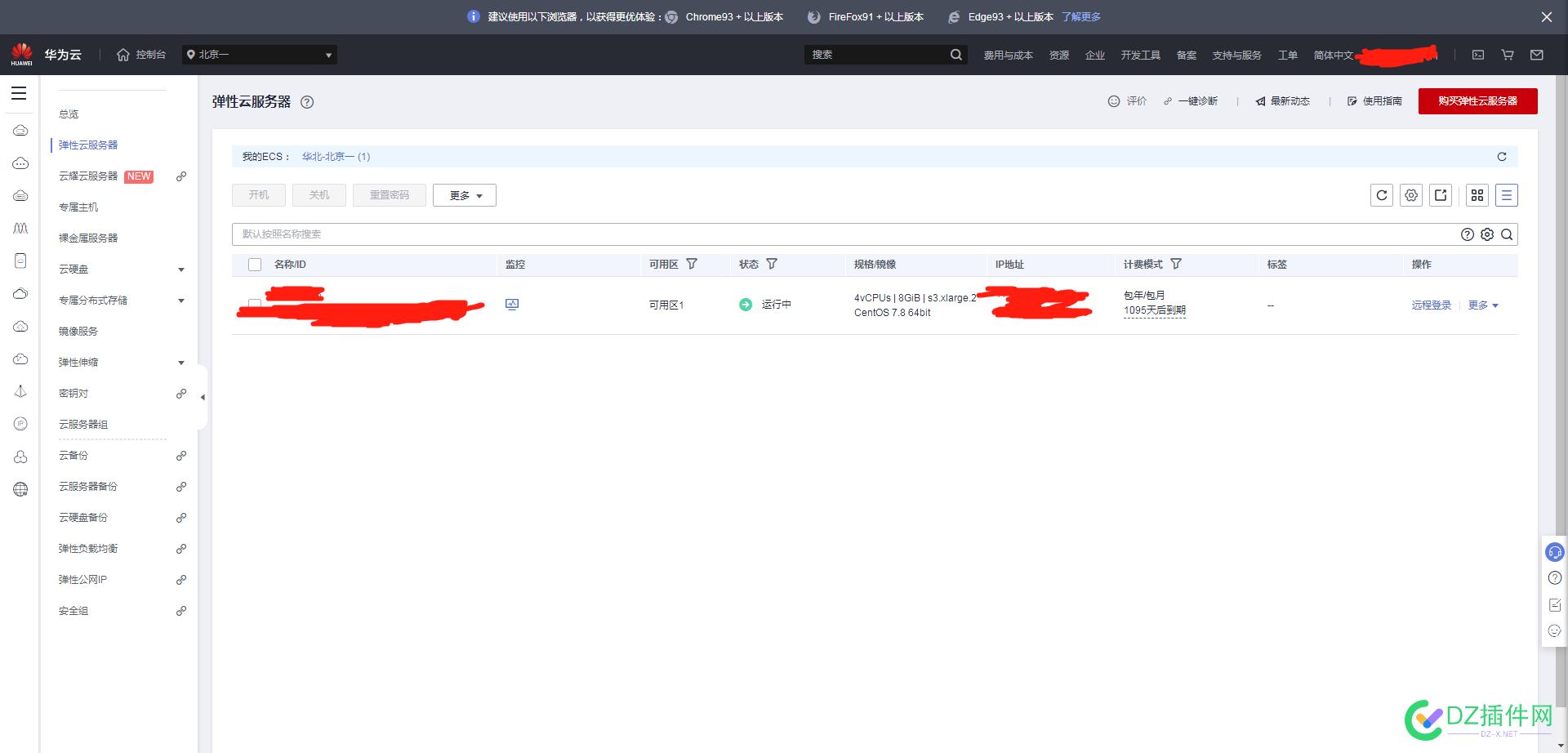The height and width of the screenshot is (753, 1568).
Task: Open 安全组 in sidebar
Action: 73,611
